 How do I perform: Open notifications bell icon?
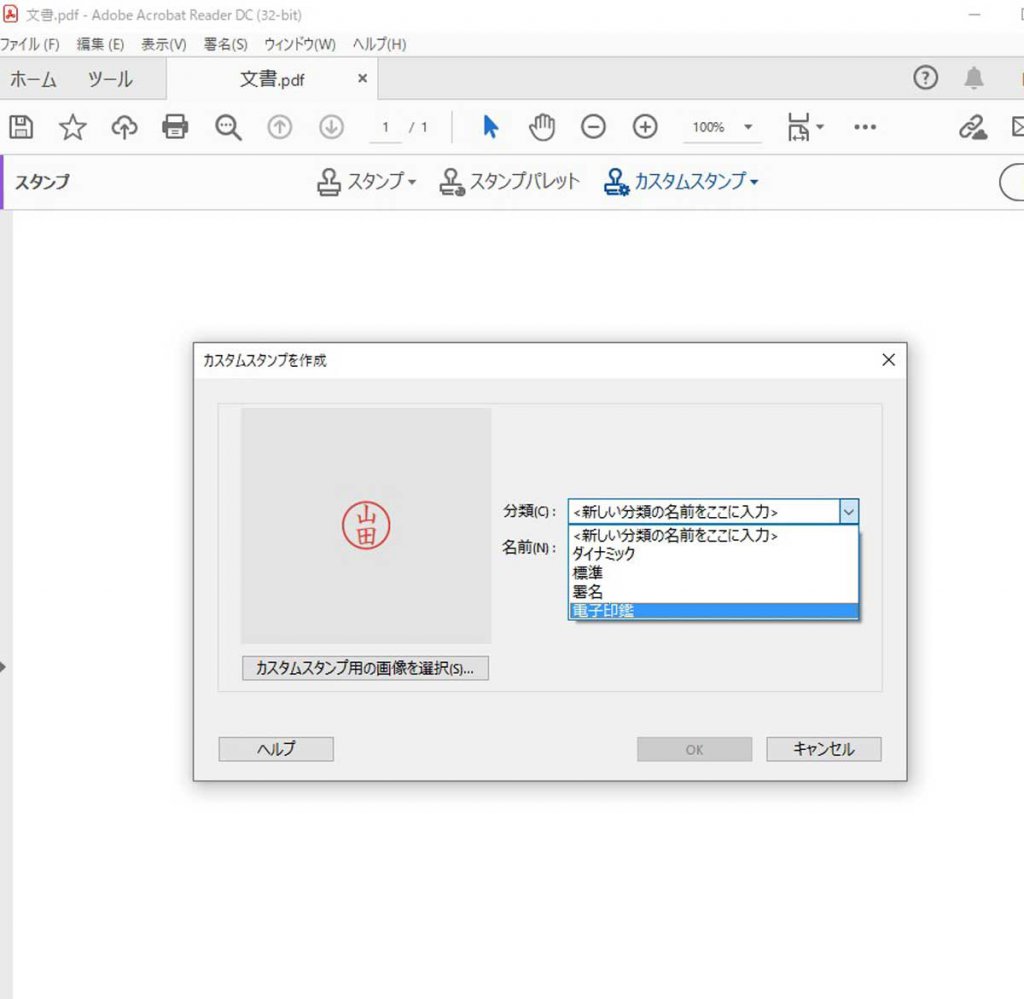coord(974,78)
